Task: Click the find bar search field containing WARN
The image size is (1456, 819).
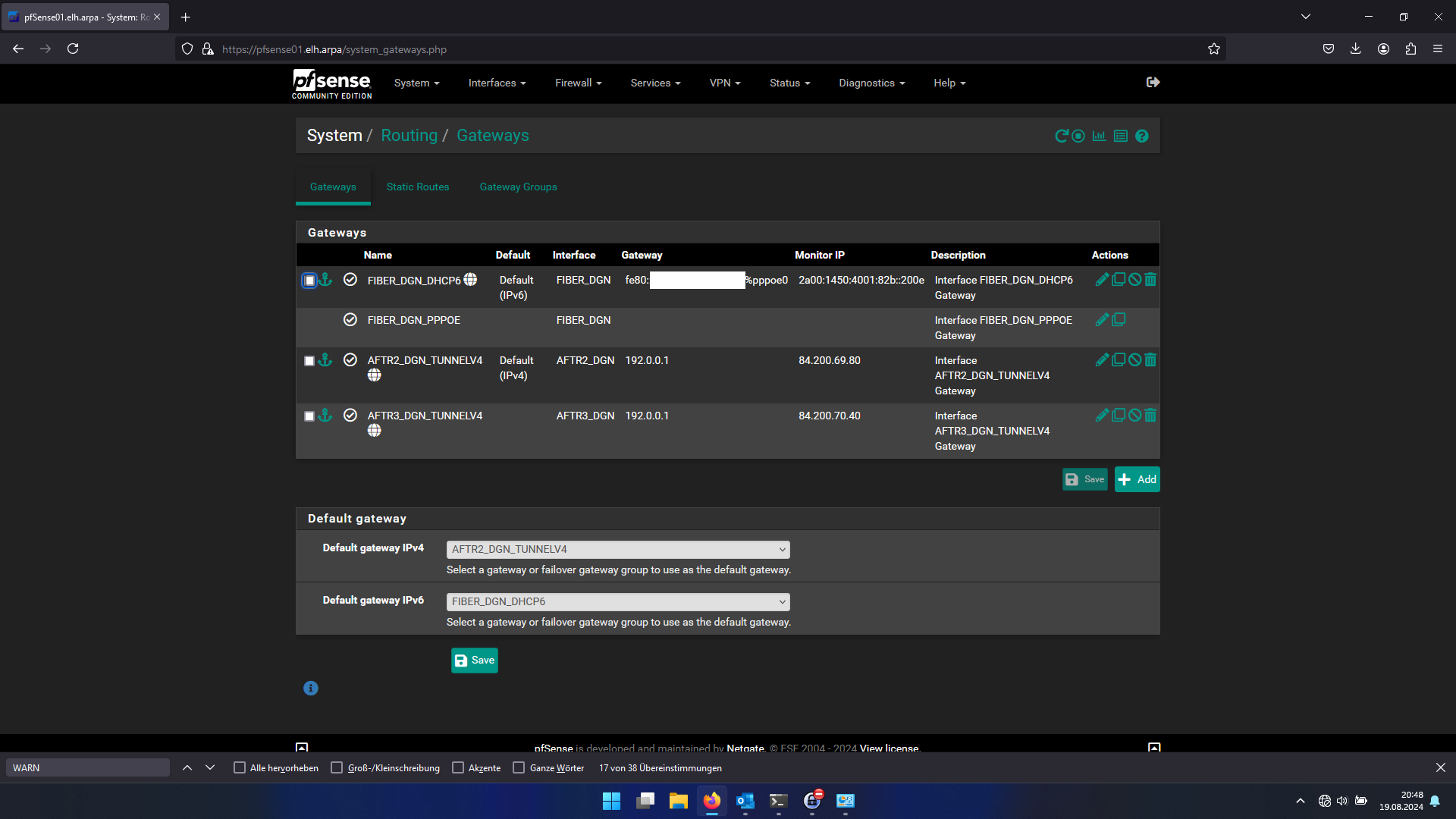Action: pyautogui.click(x=88, y=768)
